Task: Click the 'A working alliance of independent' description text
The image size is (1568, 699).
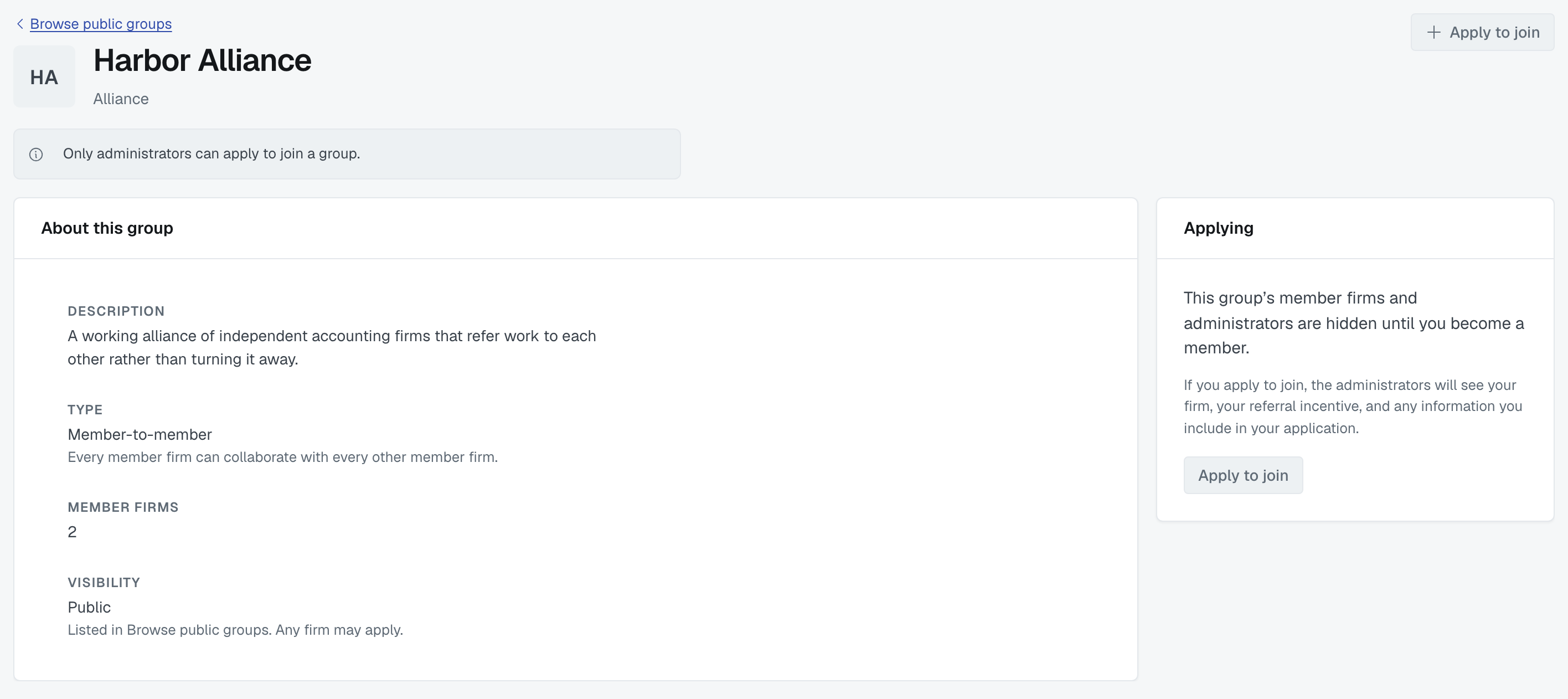Action: (332, 348)
